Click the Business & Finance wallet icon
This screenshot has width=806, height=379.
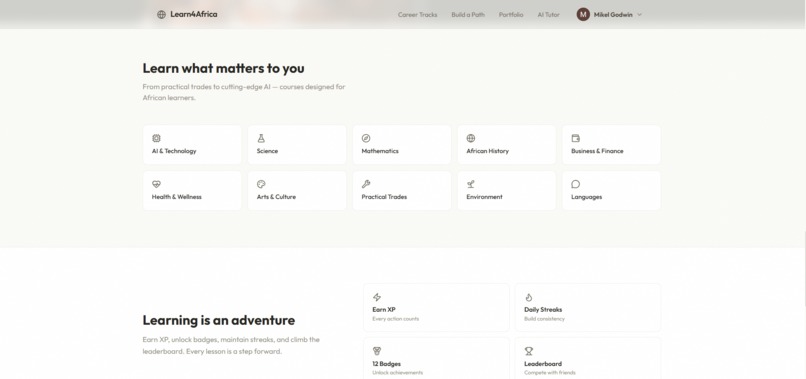point(576,138)
